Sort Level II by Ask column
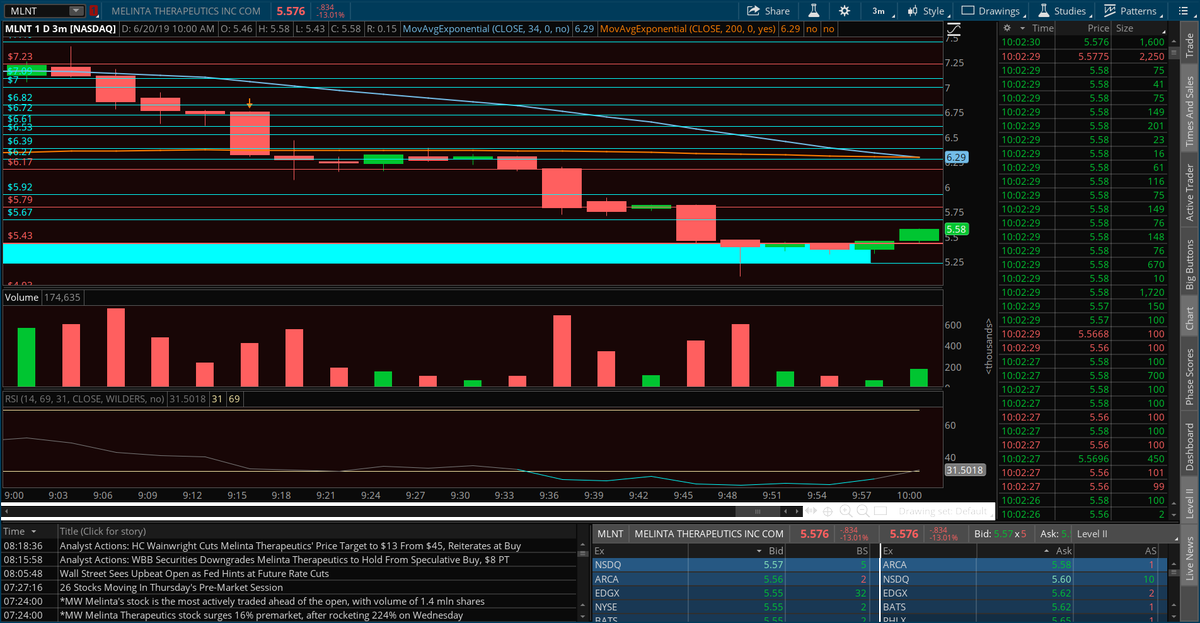 coord(1063,550)
